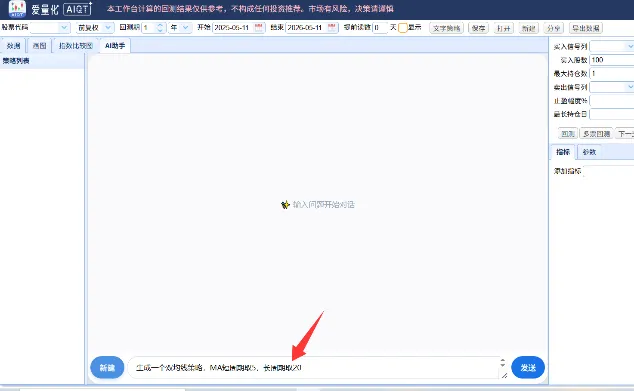Toggle the 显示 checkbox in toolbar
Screen dimensions: 634x391
403,28
